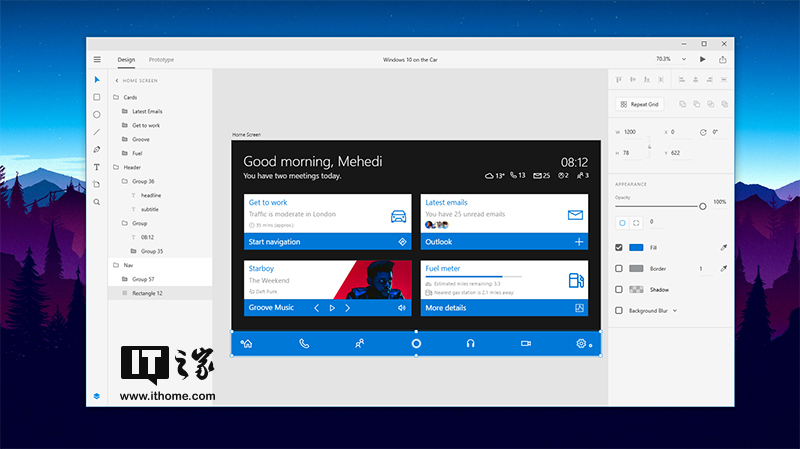The height and width of the screenshot is (449, 800).
Task: Select the Line tool
Action: [x=96, y=132]
